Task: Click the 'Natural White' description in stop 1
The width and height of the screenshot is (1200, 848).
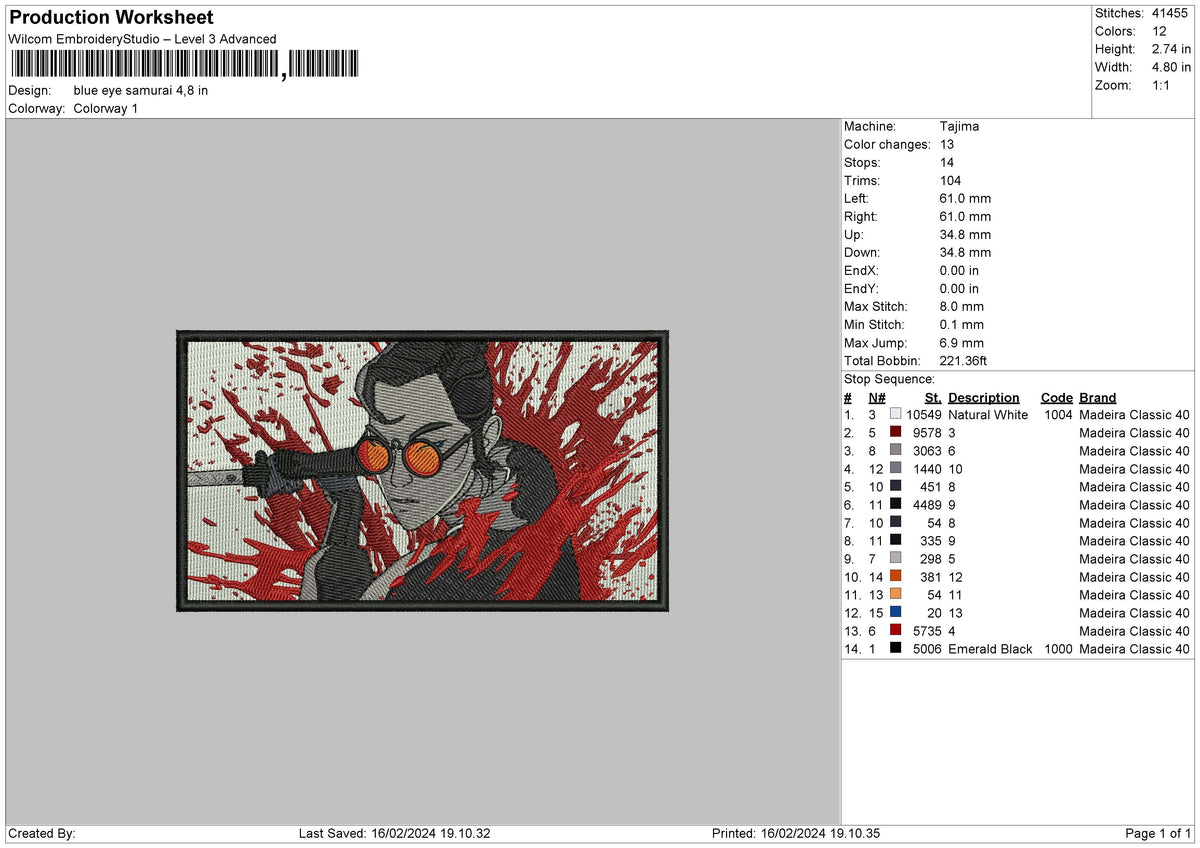Action: pos(988,415)
